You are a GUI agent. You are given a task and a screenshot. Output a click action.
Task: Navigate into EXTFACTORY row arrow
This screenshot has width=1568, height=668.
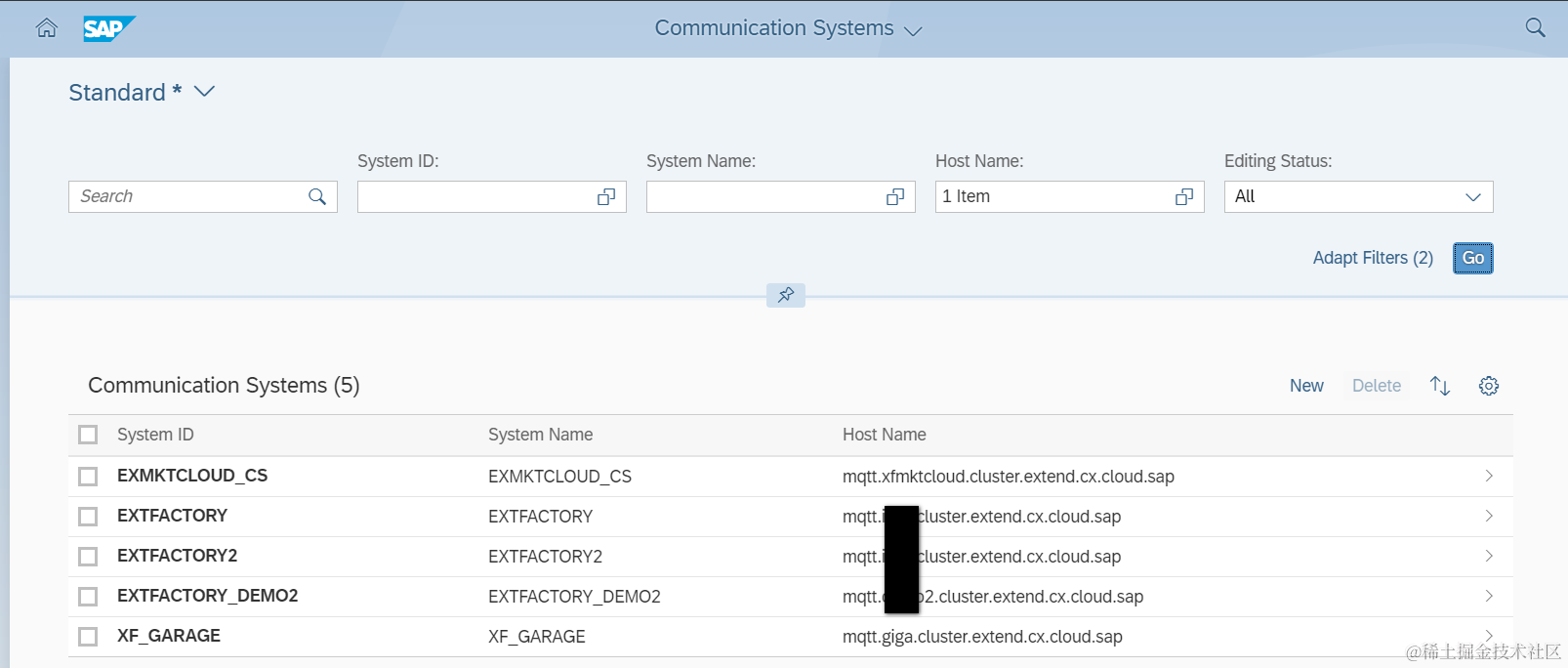tap(1489, 516)
